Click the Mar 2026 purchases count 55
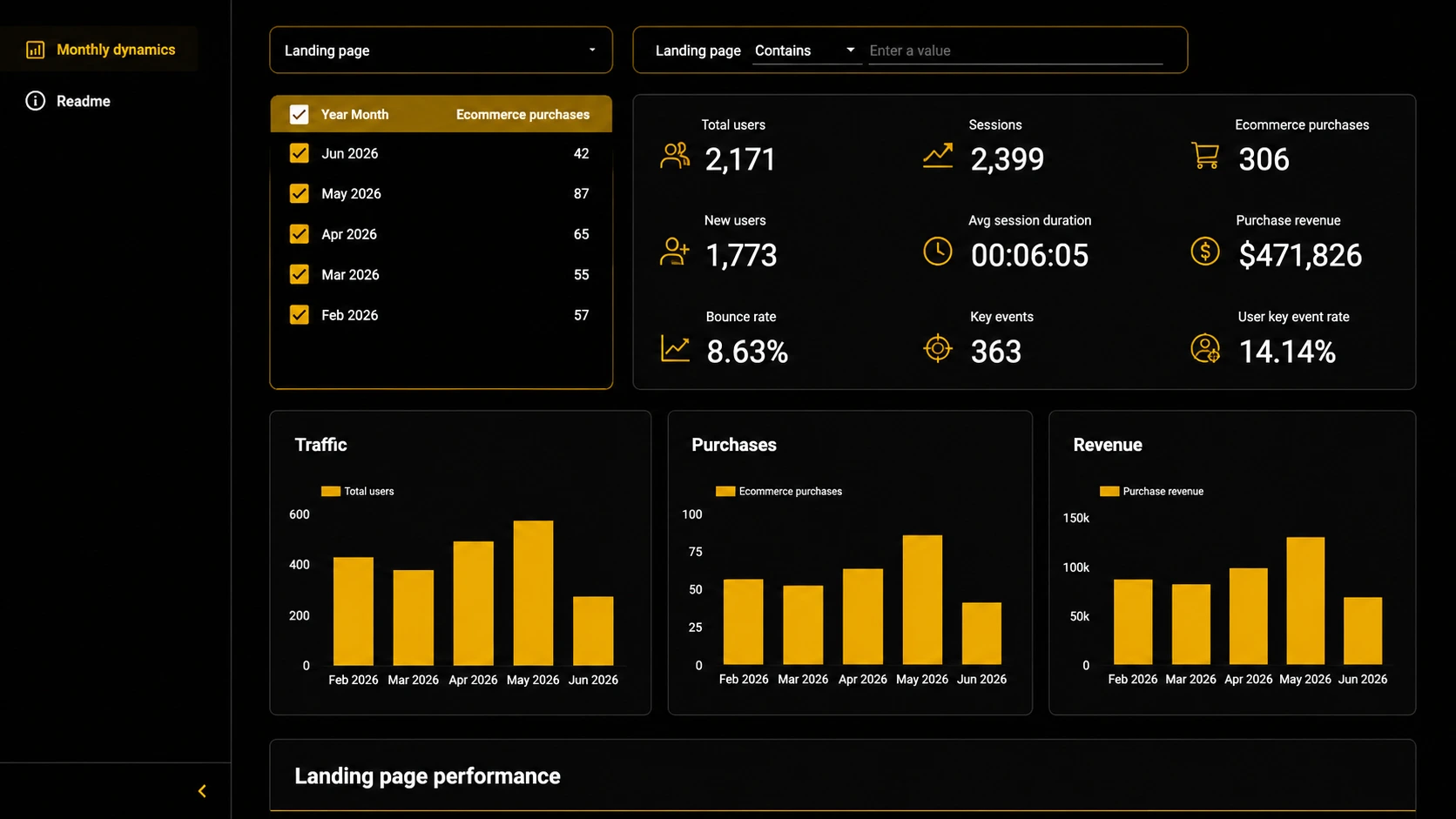The width and height of the screenshot is (1456, 819). tap(581, 274)
